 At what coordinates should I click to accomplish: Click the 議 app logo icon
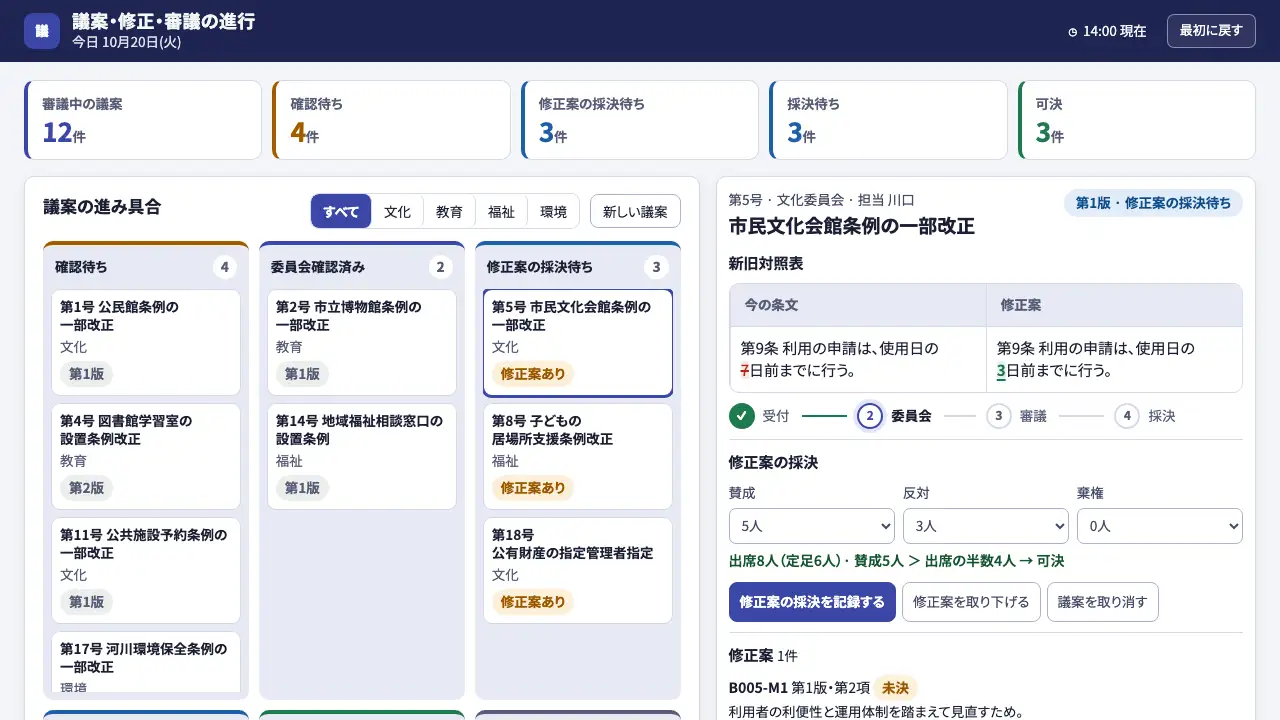(42, 31)
